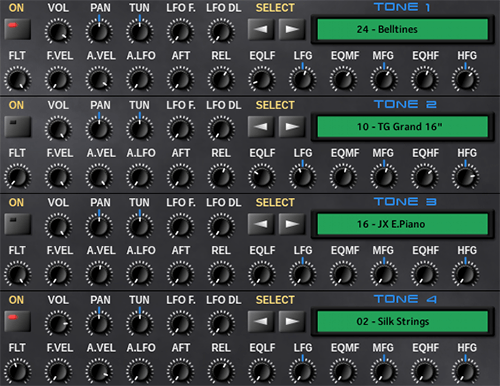Image resolution: width=500 pixels, height=386 pixels.
Task: Click the Tone 3 EQMF knob
Action: (x=343, y=274)
